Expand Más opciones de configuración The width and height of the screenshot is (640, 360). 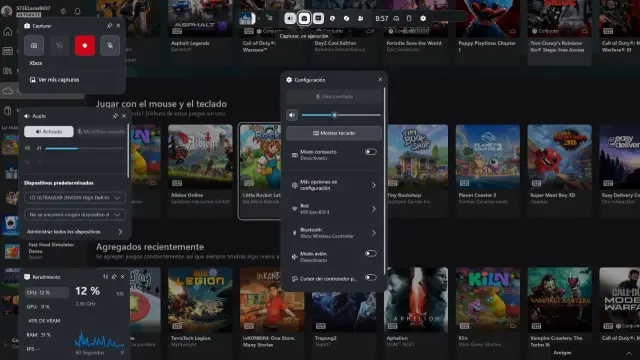point(334,185)
